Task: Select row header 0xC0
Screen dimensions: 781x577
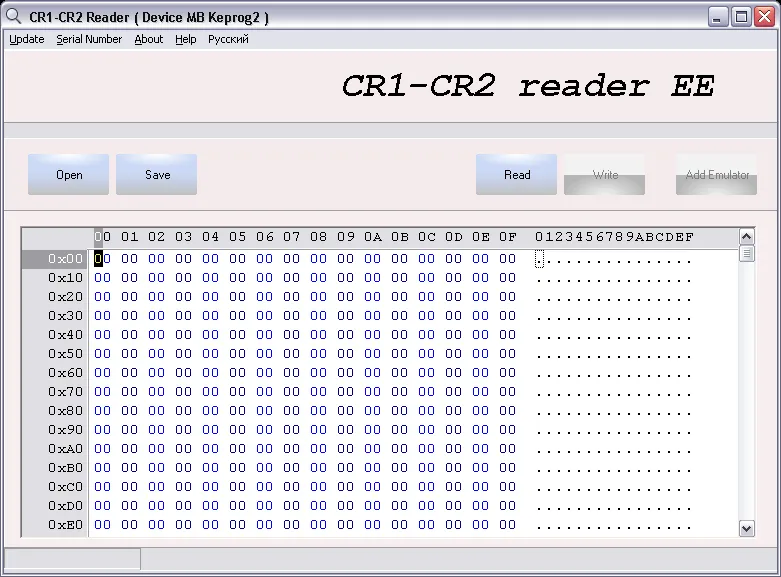Action: (x=55, y=486)
